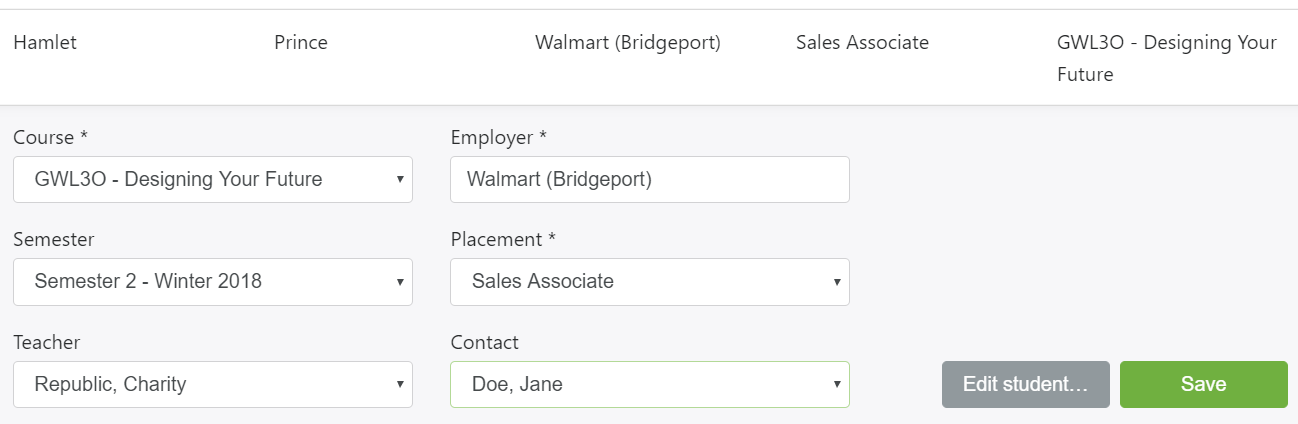Expand the Semester dropdown
This screenshot has width=1298, height=424.
[x=212, y=282]
